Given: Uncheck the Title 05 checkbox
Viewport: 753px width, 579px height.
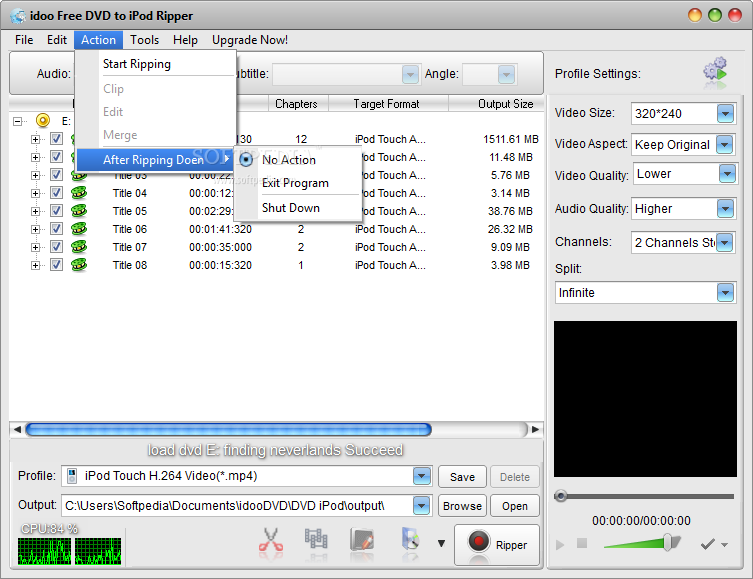Looking at the screenshot, I should pyautogui.click(x=56, y=211).
